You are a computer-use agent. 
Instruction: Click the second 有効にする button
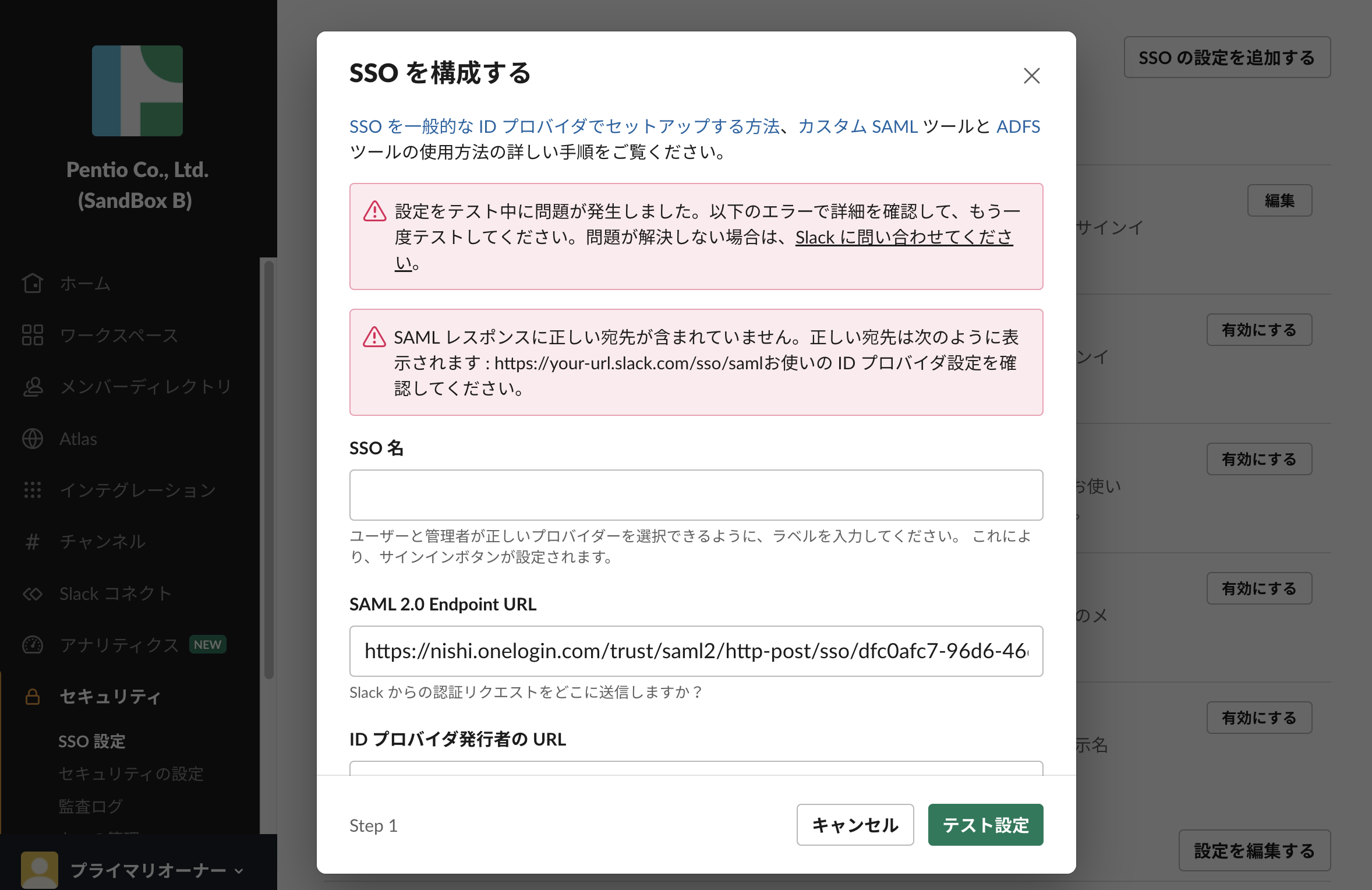pos(1259,459)
